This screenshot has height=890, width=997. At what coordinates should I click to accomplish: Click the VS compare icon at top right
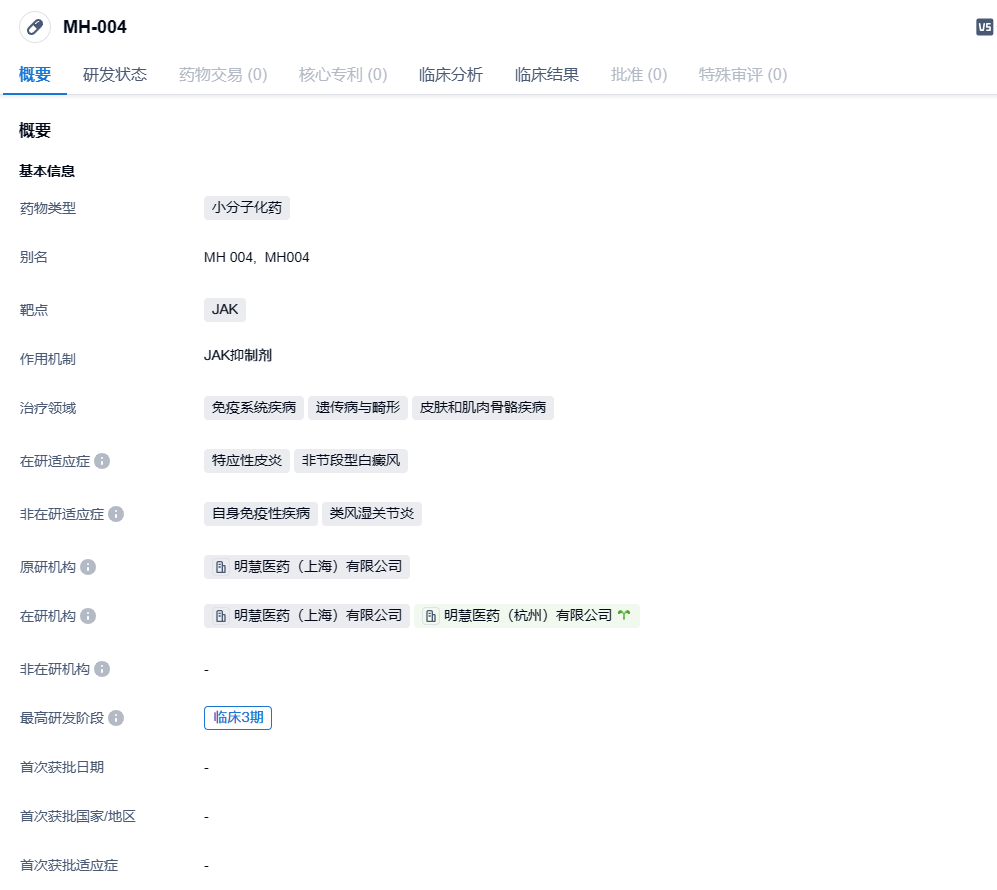tap(984, 27)
